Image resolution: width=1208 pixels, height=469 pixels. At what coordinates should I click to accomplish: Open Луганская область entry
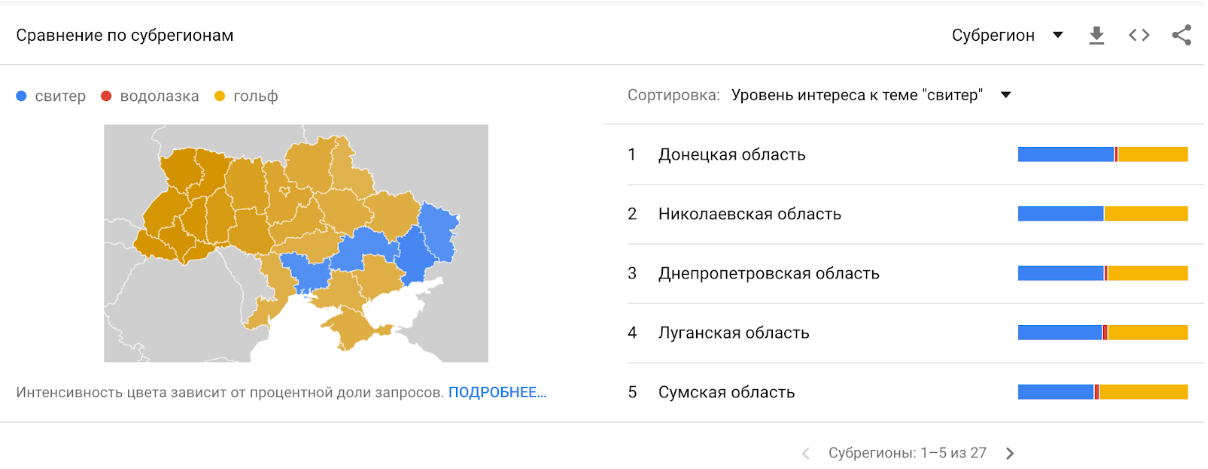(733, 333)
